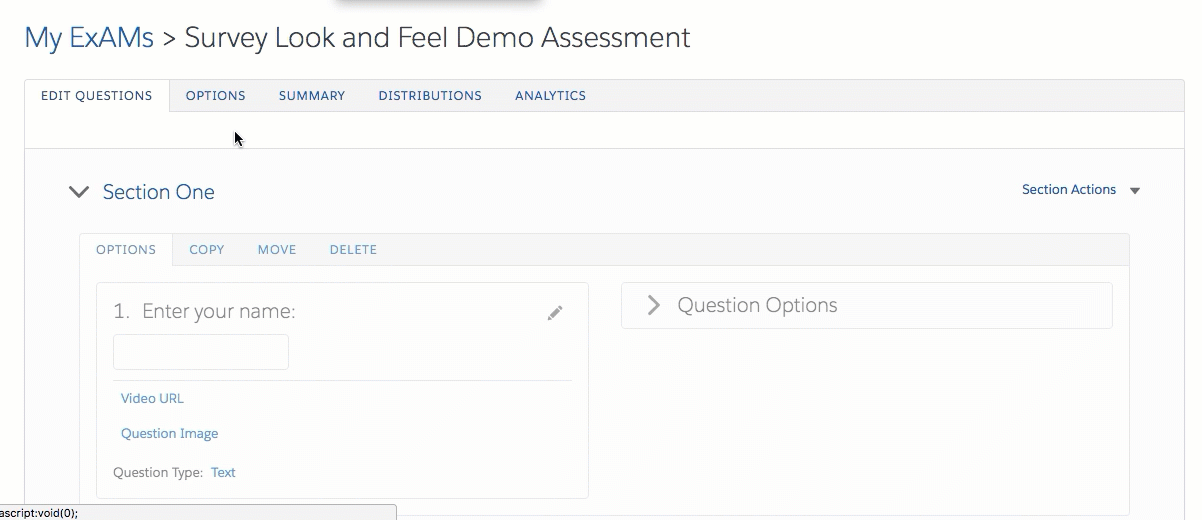Select the Analytics tab
1202x520 pixels.
click(550, 96)
